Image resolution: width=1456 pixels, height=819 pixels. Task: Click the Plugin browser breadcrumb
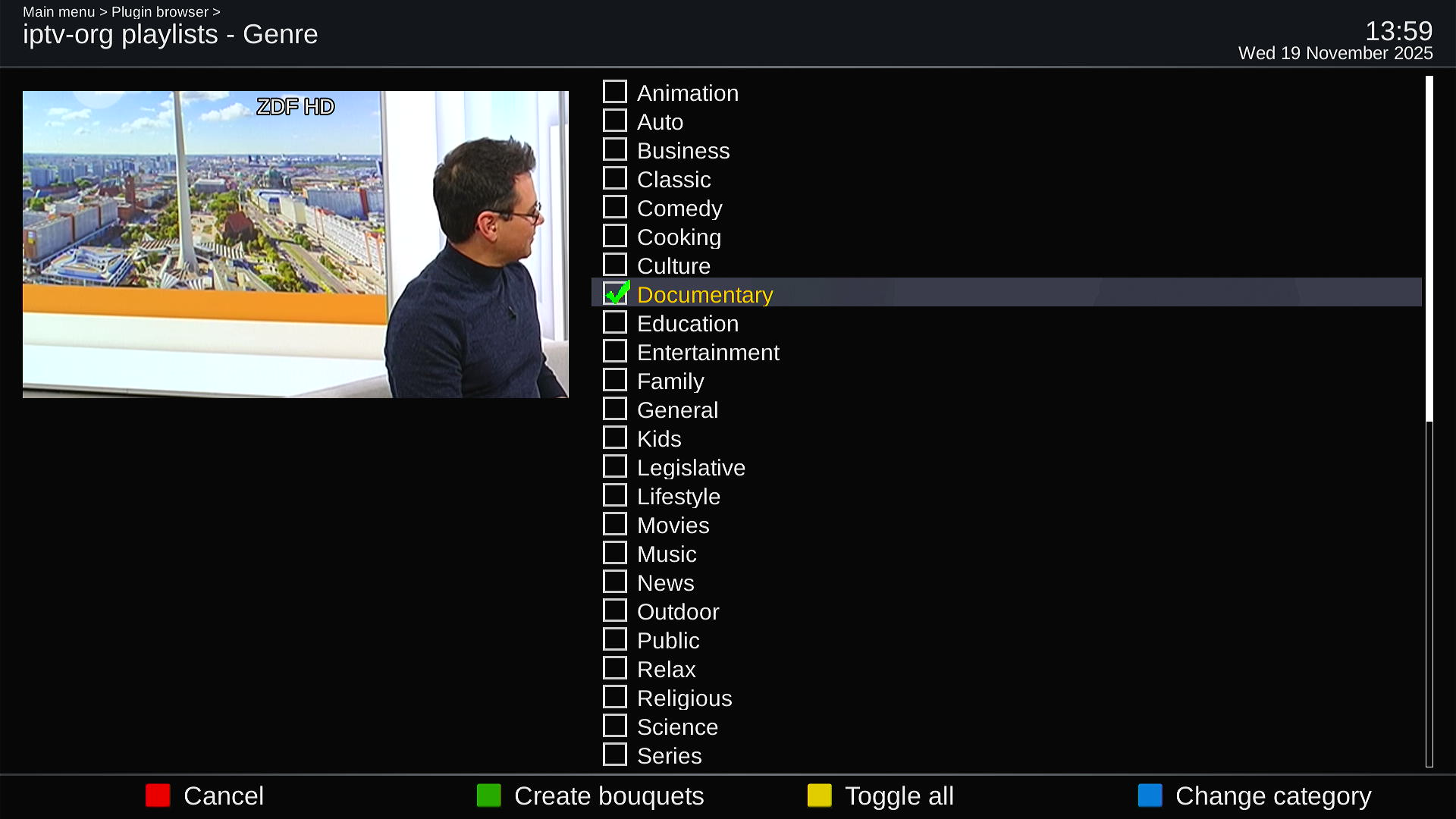160,12
